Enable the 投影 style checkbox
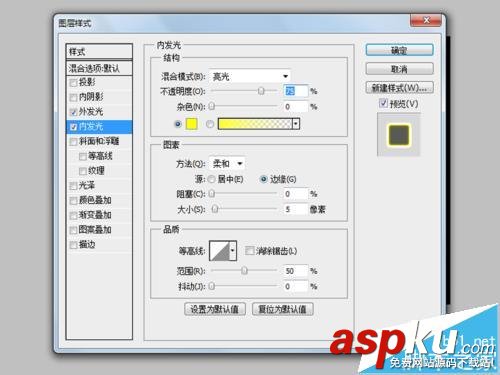The width and height of the screenshot is (500, 375). [73, 82]
